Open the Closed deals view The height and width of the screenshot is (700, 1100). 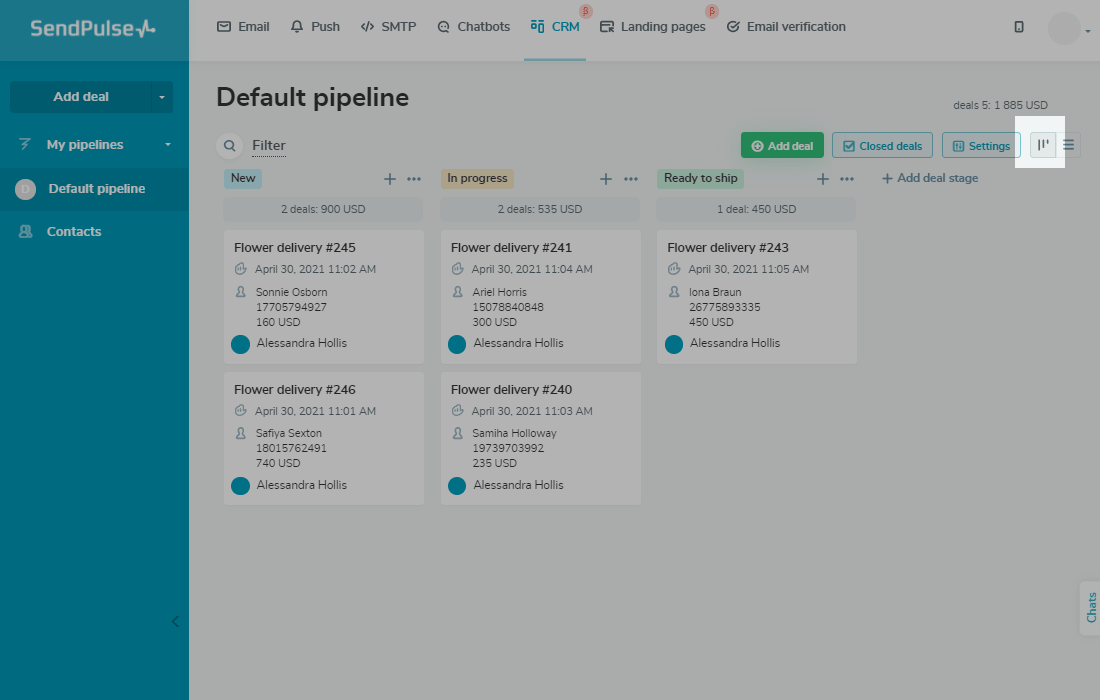[882, 146]
